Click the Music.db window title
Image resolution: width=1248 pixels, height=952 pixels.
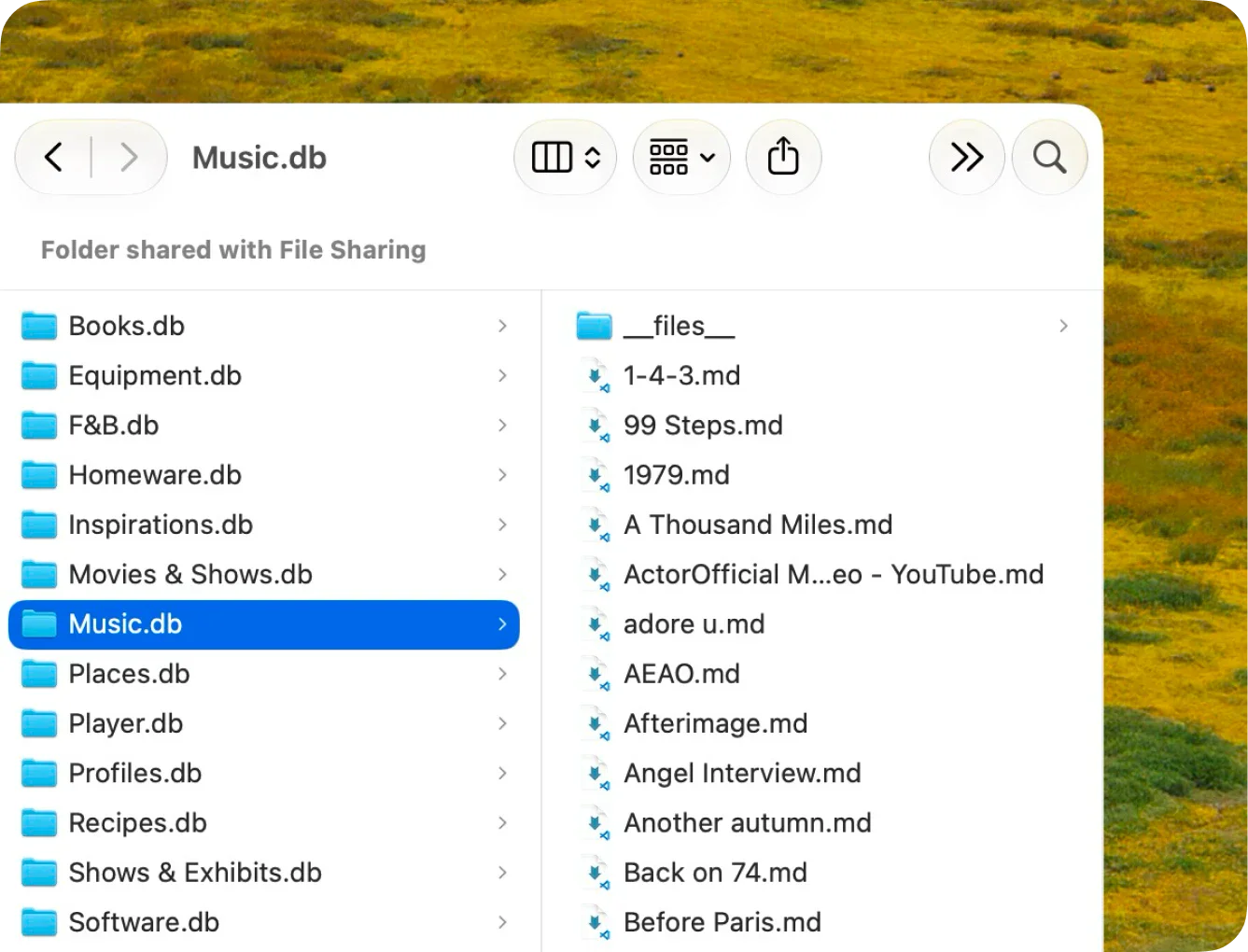click(x=259, y=158)
